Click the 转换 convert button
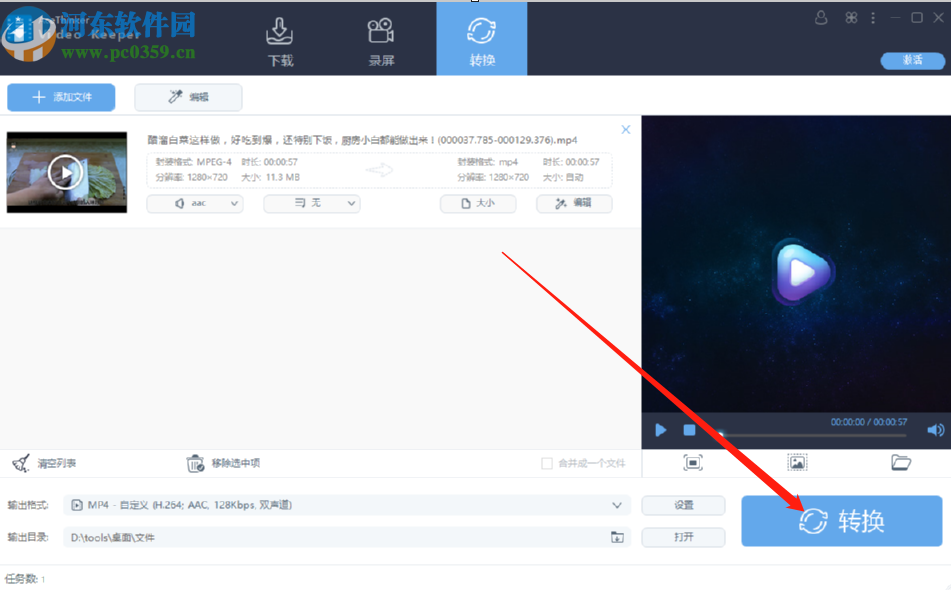The width and height of the screenshot is (951, 592). point(841,521)
